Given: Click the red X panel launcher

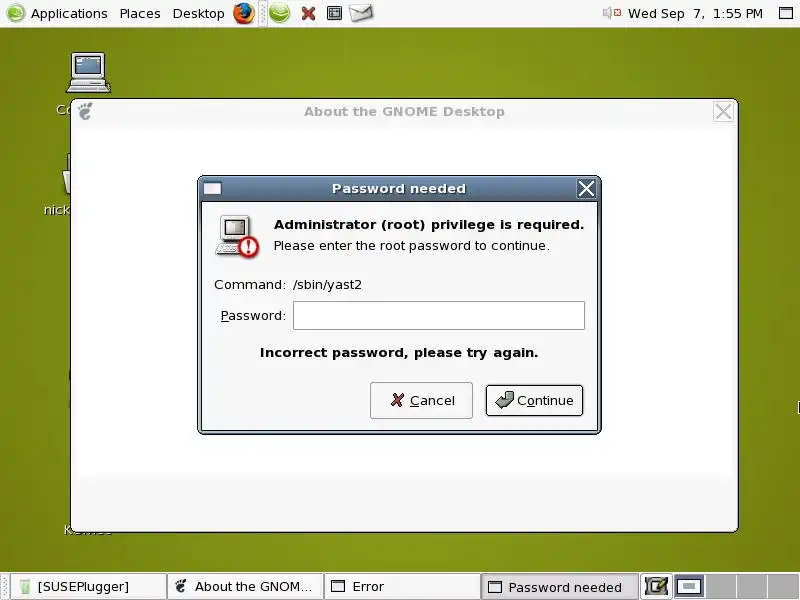Looking at the screenshot, I should 308,13.
